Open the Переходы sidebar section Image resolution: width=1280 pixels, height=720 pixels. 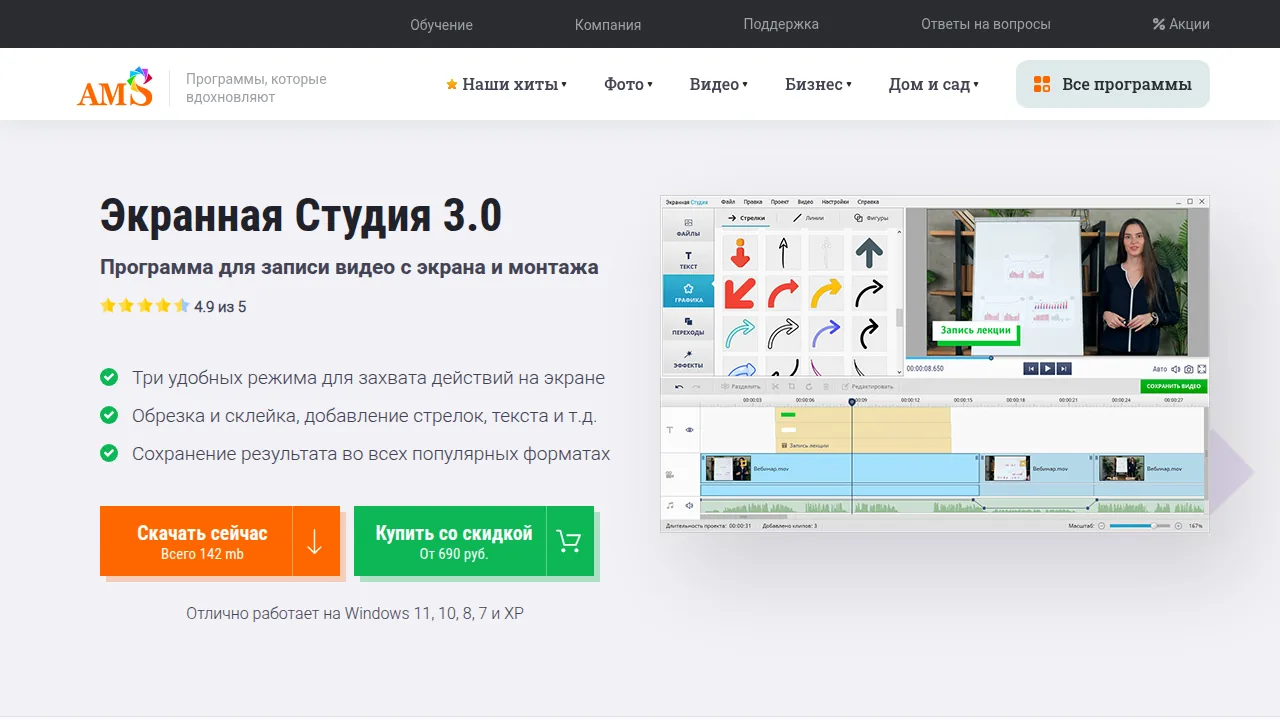pyautogui.click(x=688, y=326)
